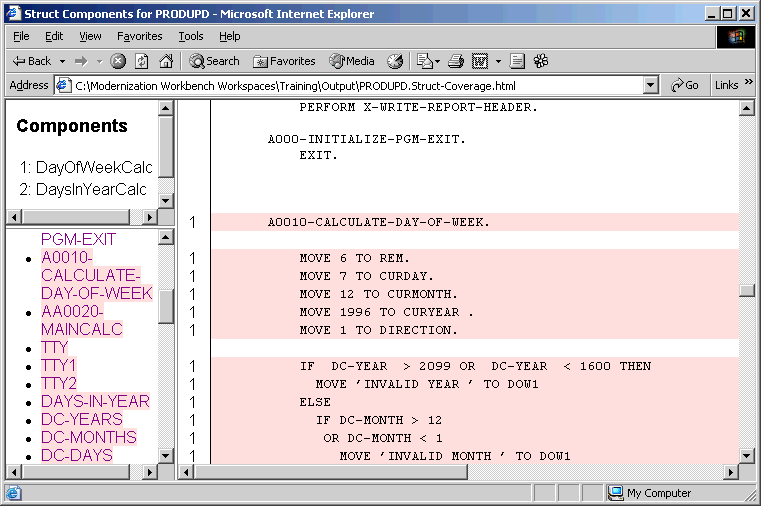This screenshot has width=761, height=506.
Task: Open the View menu
Action: [x=90, y=36]
